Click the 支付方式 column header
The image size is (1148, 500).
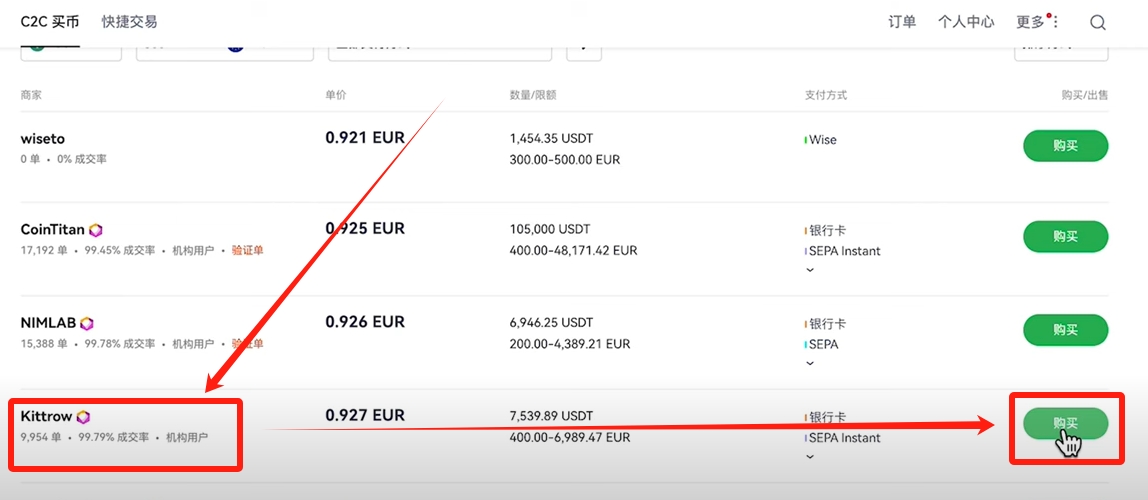point(826,95)
